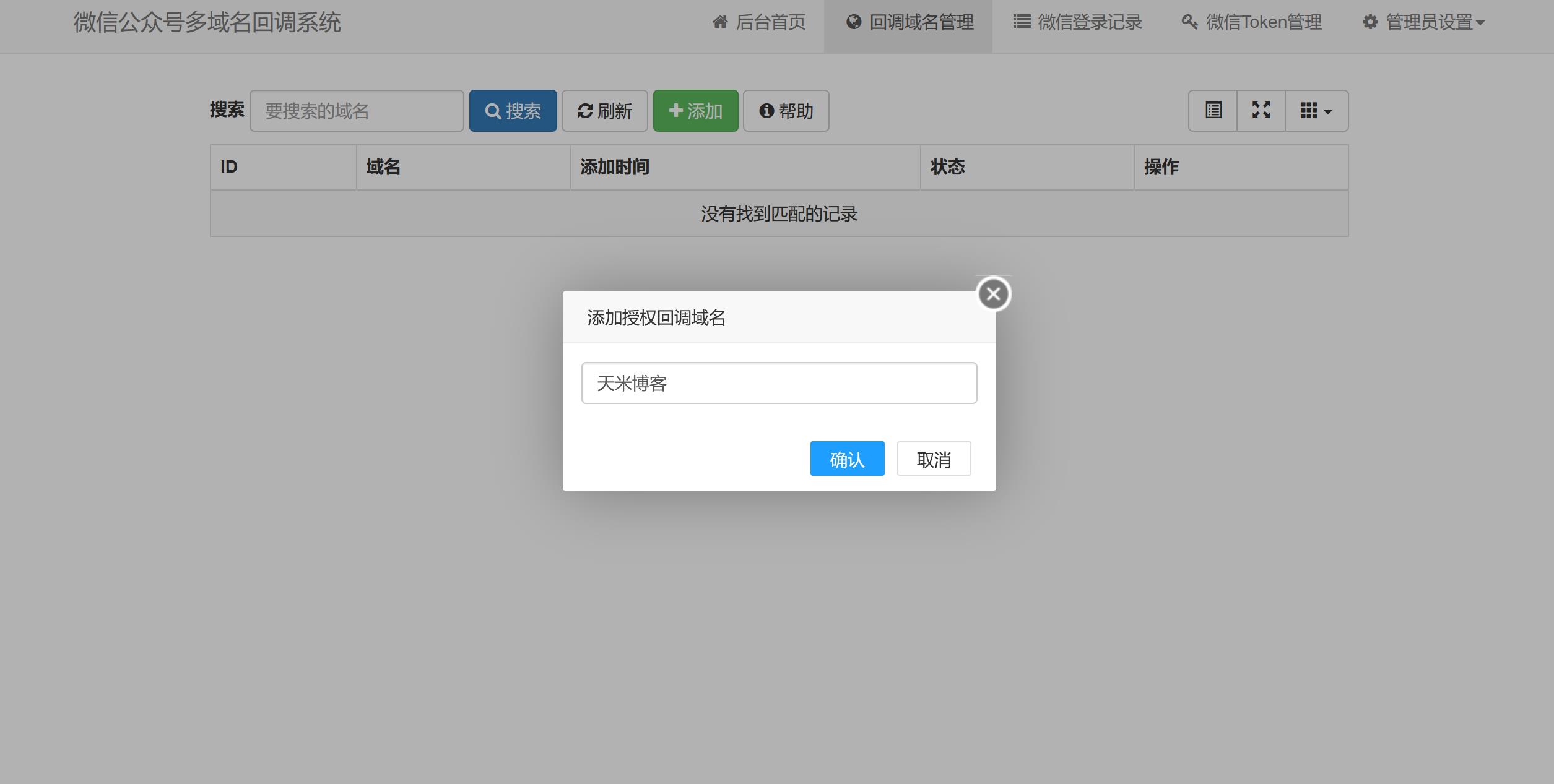Sort the table by 添加时间 column header
Viewport: 1554px width, 784px height.
pyautogui.click(x=614, y=166)
